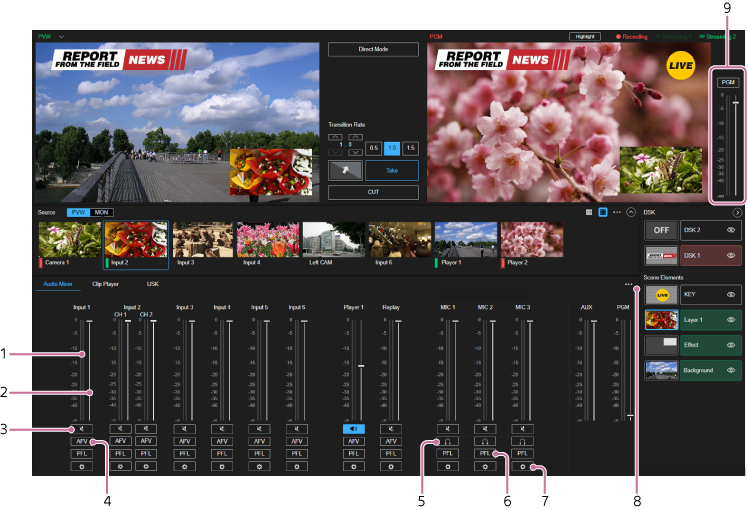
Task: Open settings gear for Input 3 channel
Action: coord(184,466)
